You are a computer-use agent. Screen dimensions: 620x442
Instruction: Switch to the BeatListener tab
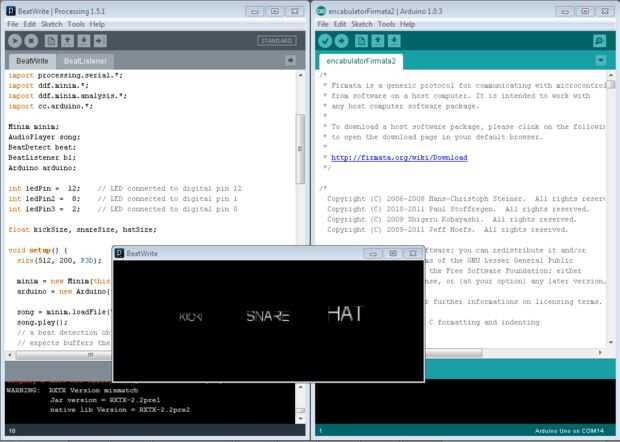[x=85, y=61]
